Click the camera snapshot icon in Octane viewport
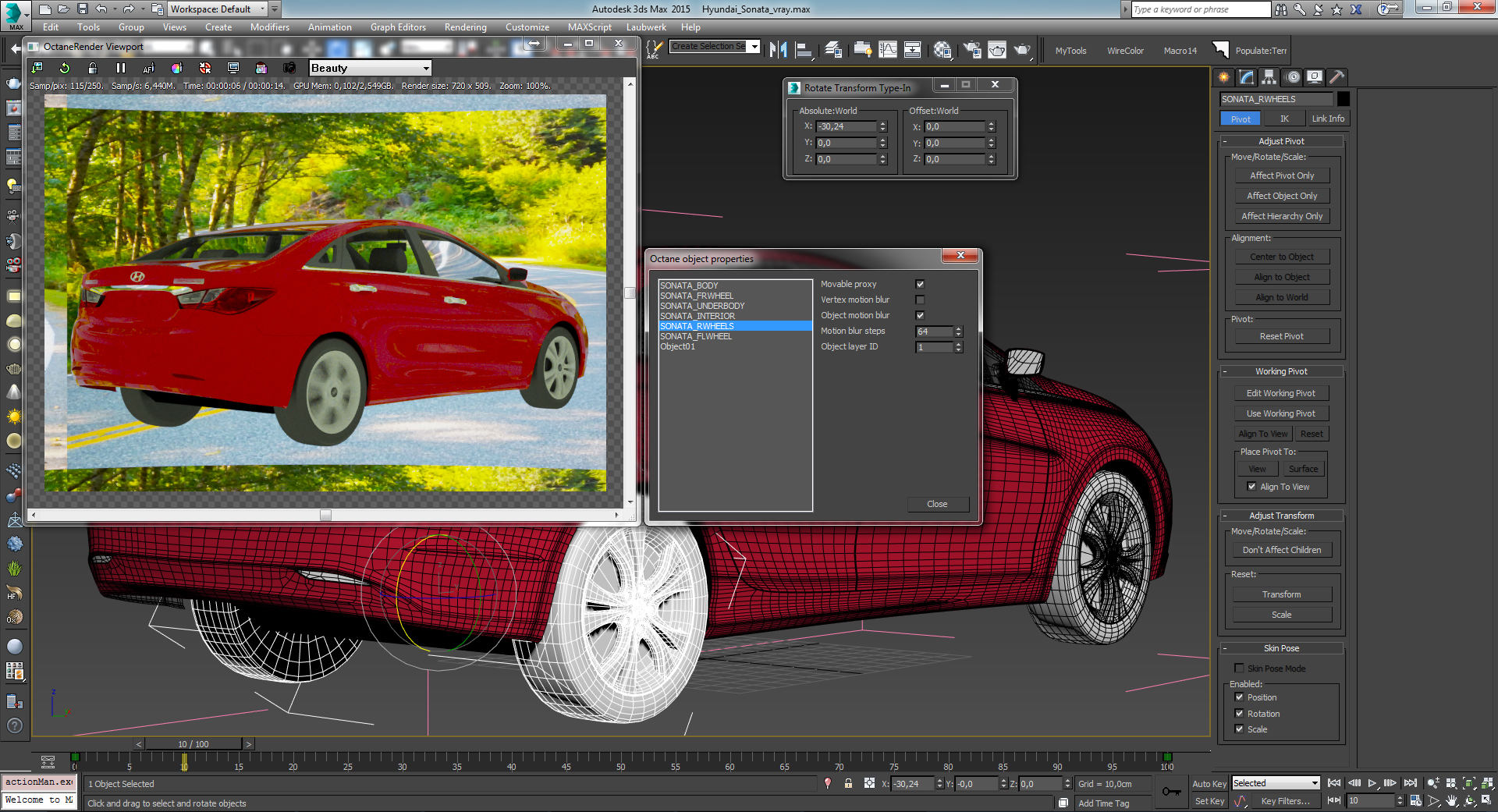The image size is (1498, 812). pos(289,68)
